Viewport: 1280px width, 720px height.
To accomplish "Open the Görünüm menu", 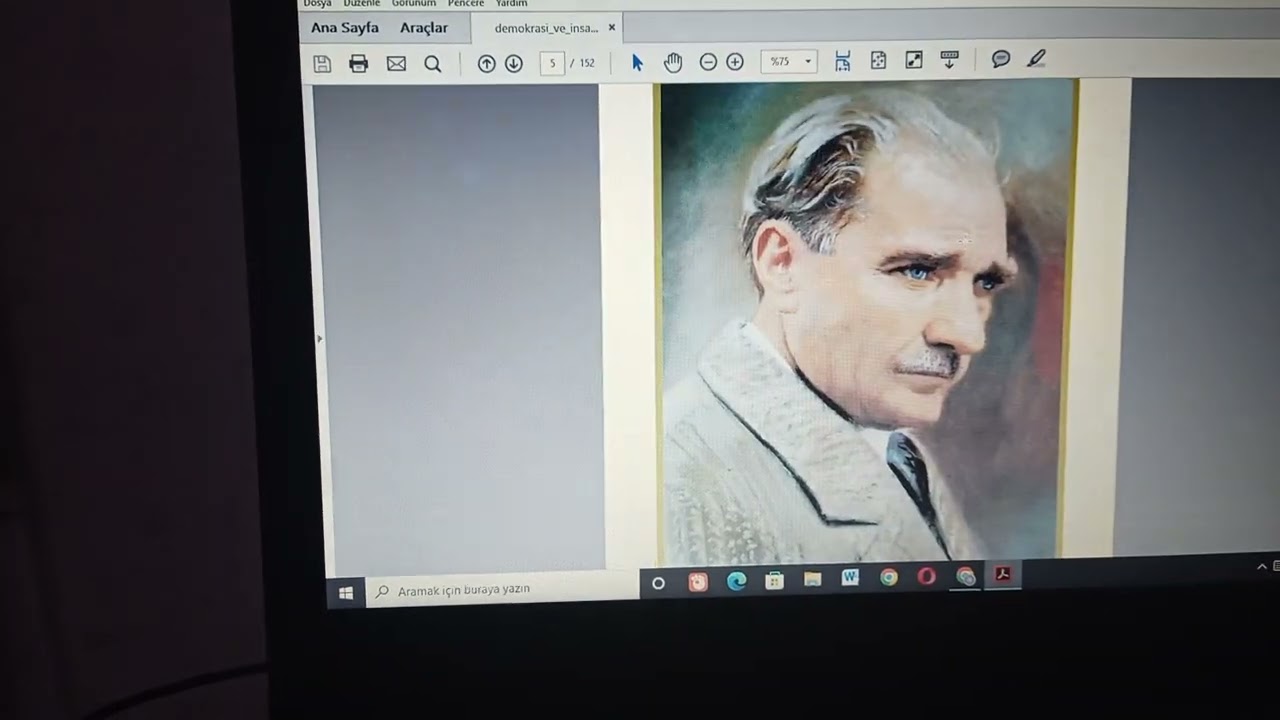I will (414, 4).
